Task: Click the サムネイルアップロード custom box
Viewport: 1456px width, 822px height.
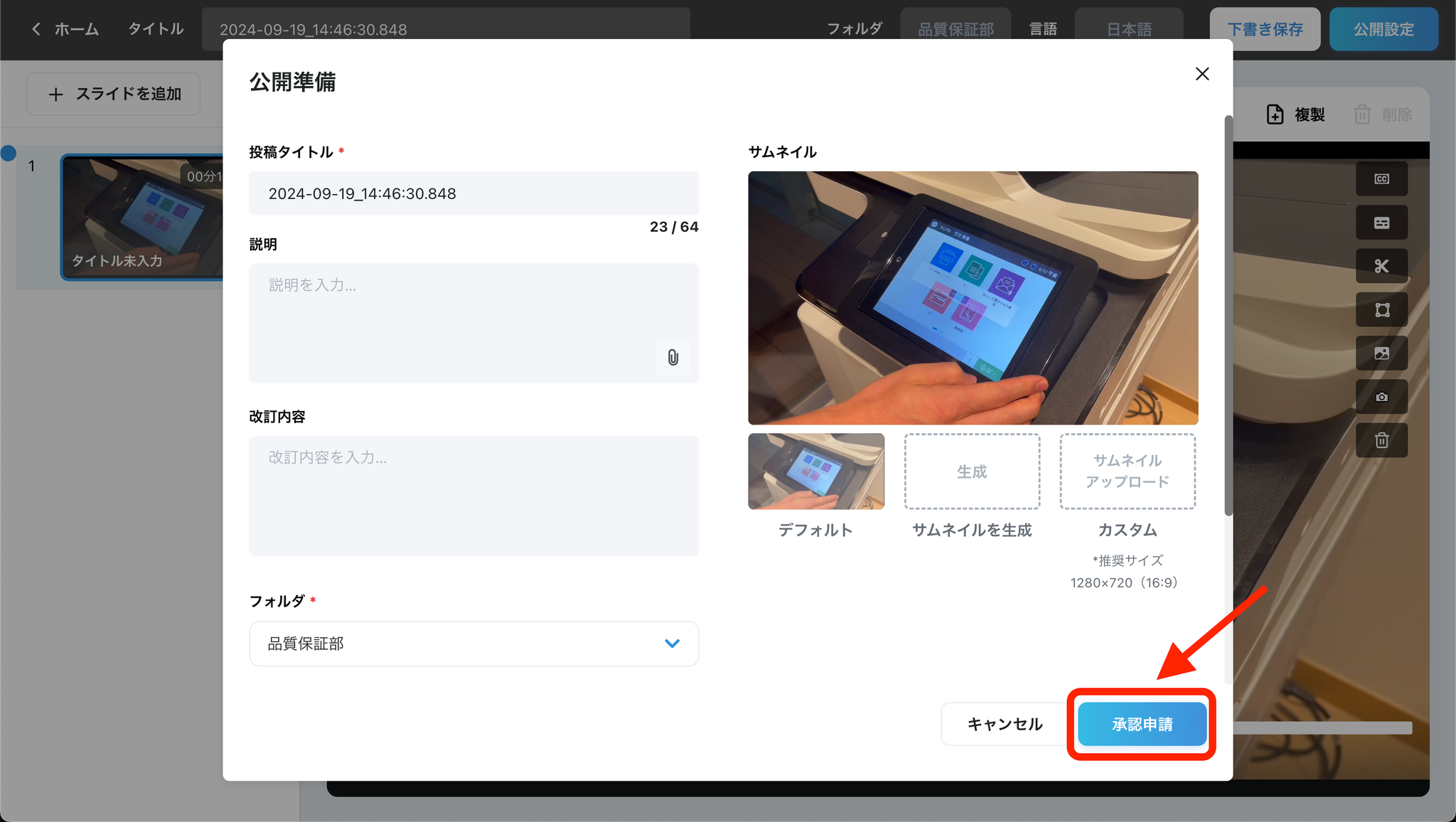Action: pos(1128,471)
